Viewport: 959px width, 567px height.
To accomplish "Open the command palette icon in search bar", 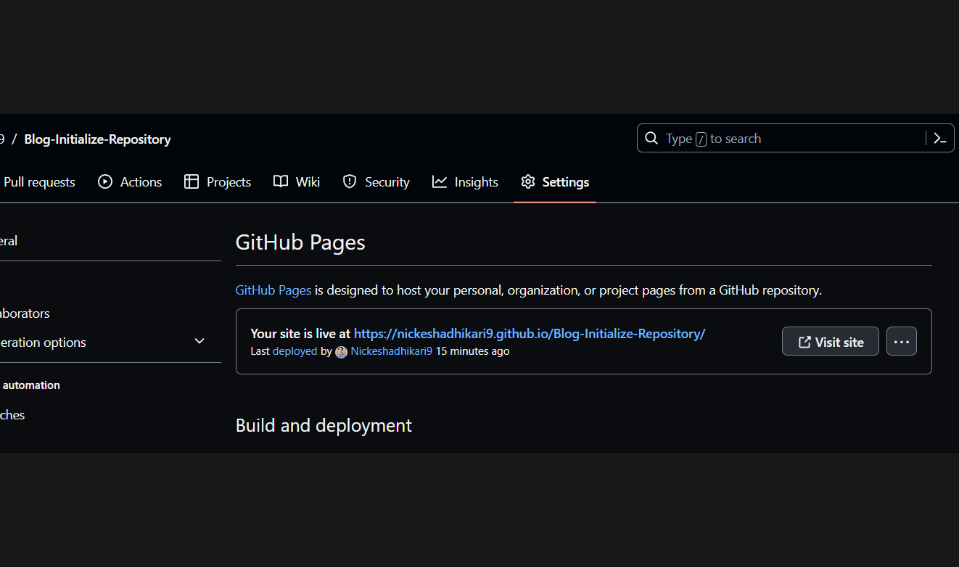I will 939,139.
